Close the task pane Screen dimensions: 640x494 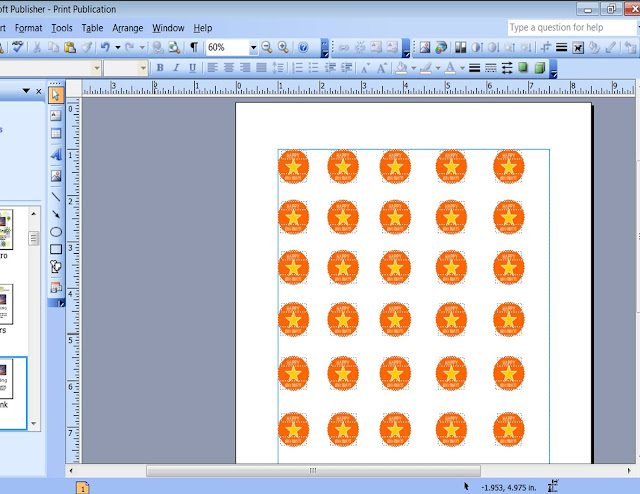pos(39,91)
